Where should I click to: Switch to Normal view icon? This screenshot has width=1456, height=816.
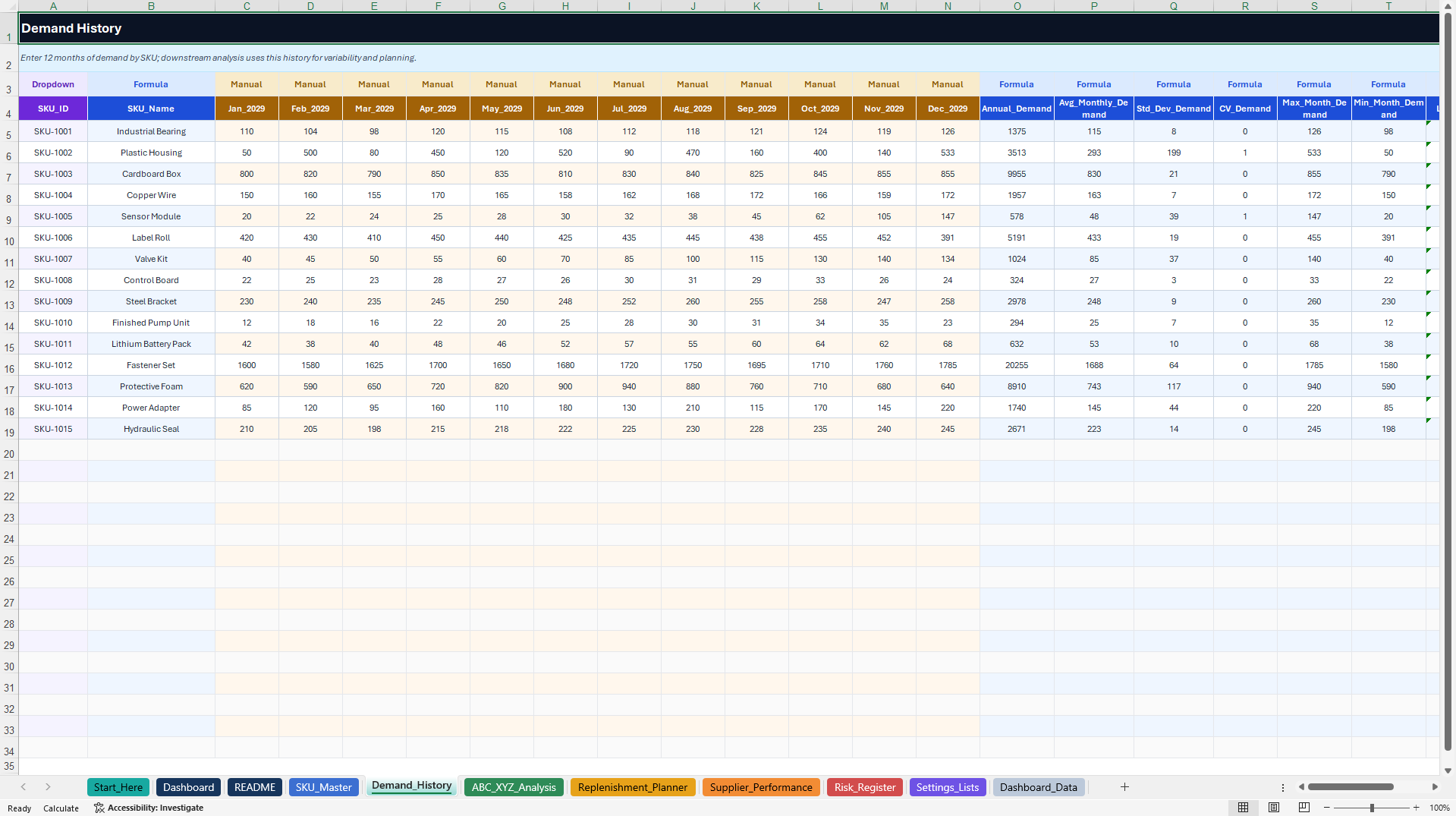tap(1243, 808)
